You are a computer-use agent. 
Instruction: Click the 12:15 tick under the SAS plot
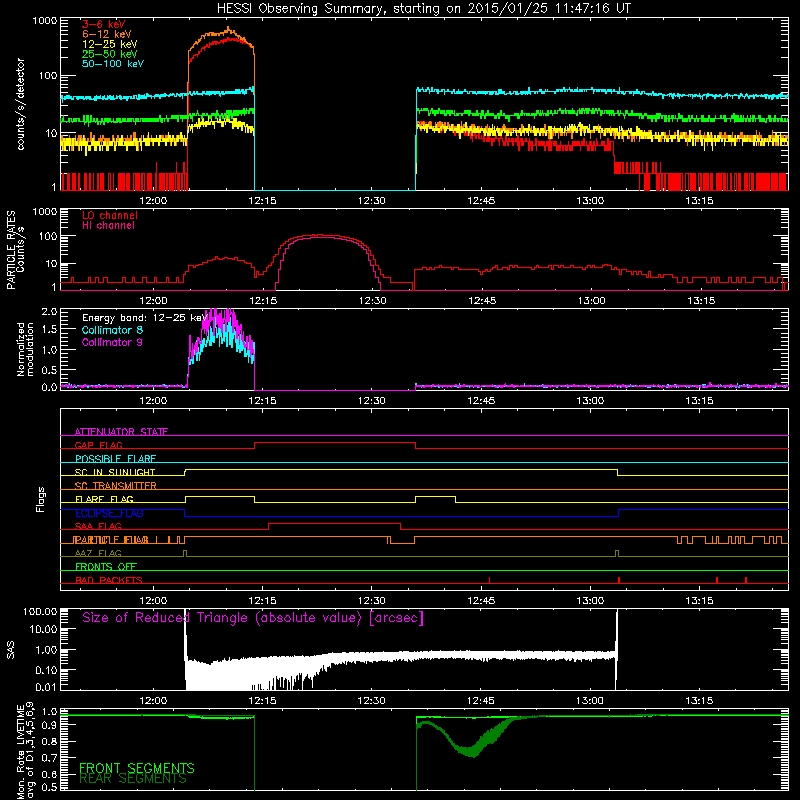coord(262,701)
